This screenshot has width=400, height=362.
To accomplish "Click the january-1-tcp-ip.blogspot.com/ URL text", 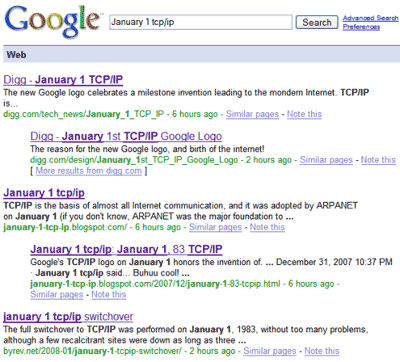I will [65, 227].
